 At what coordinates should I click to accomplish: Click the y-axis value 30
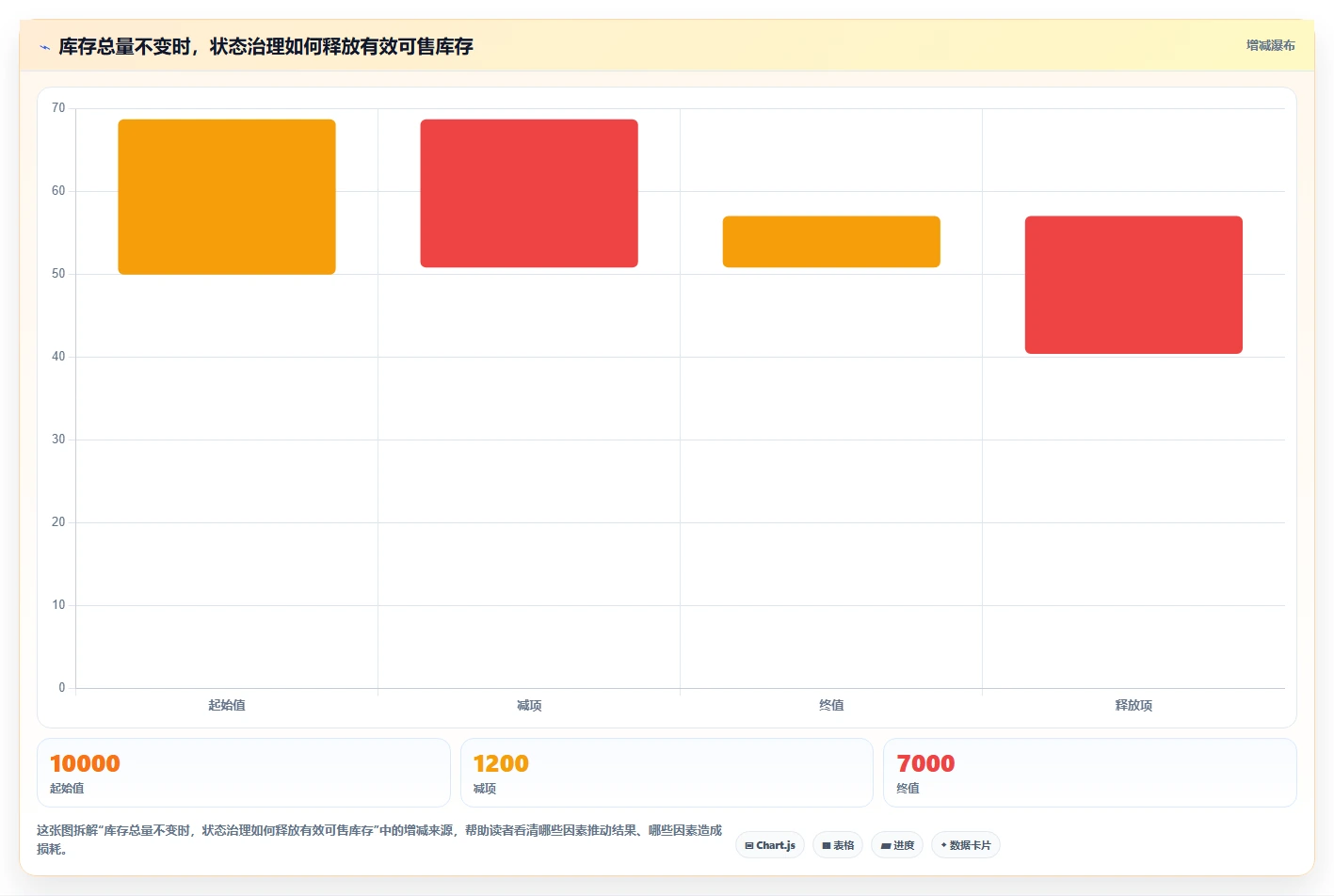click(x=58, y=440)
